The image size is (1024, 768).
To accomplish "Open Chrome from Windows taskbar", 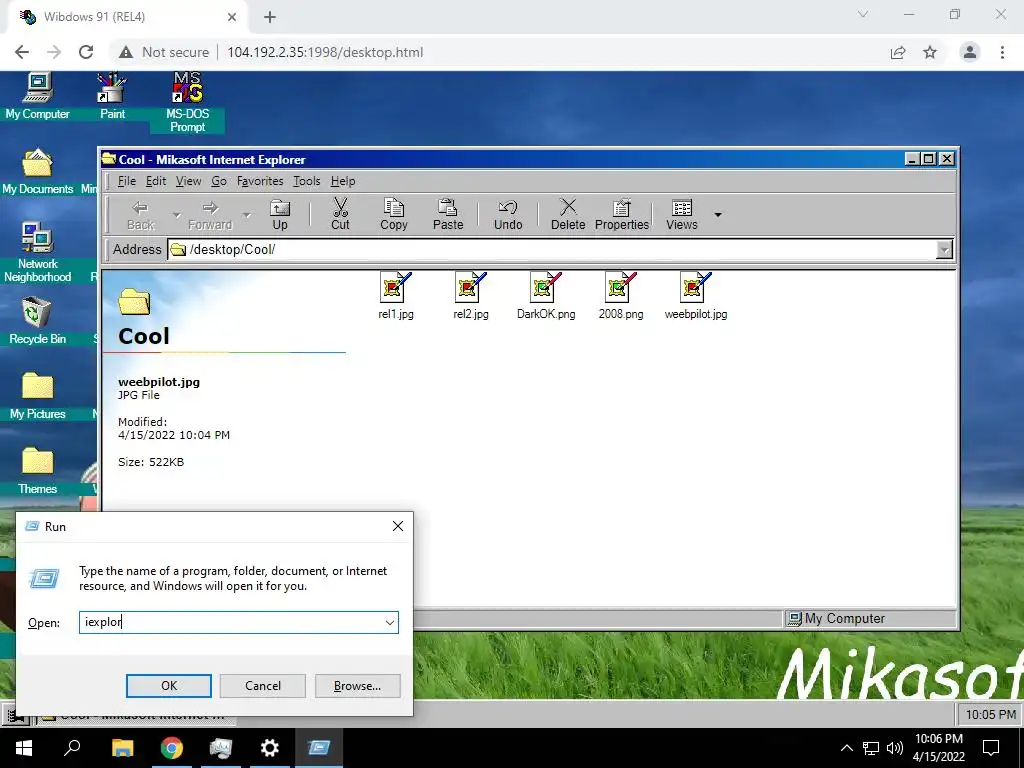I will pos(172,748).
